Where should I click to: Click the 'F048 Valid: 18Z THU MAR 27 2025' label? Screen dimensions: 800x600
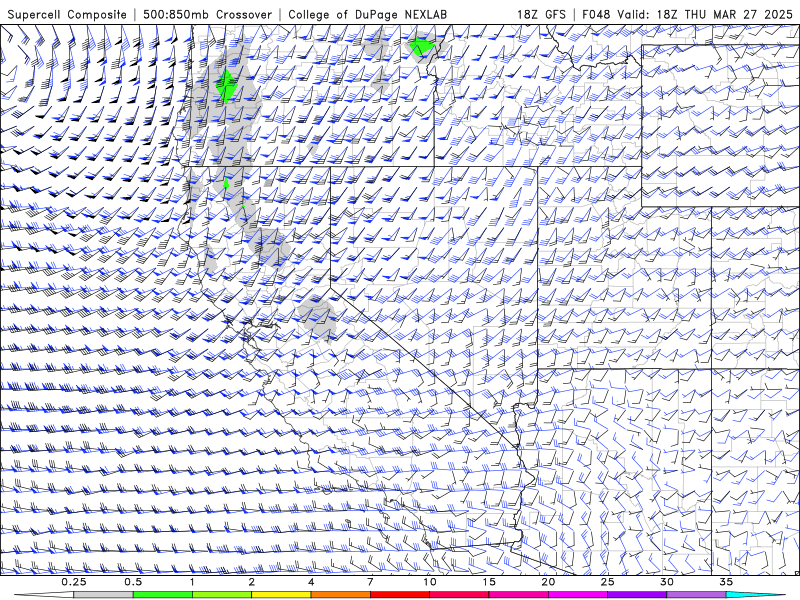687,14
